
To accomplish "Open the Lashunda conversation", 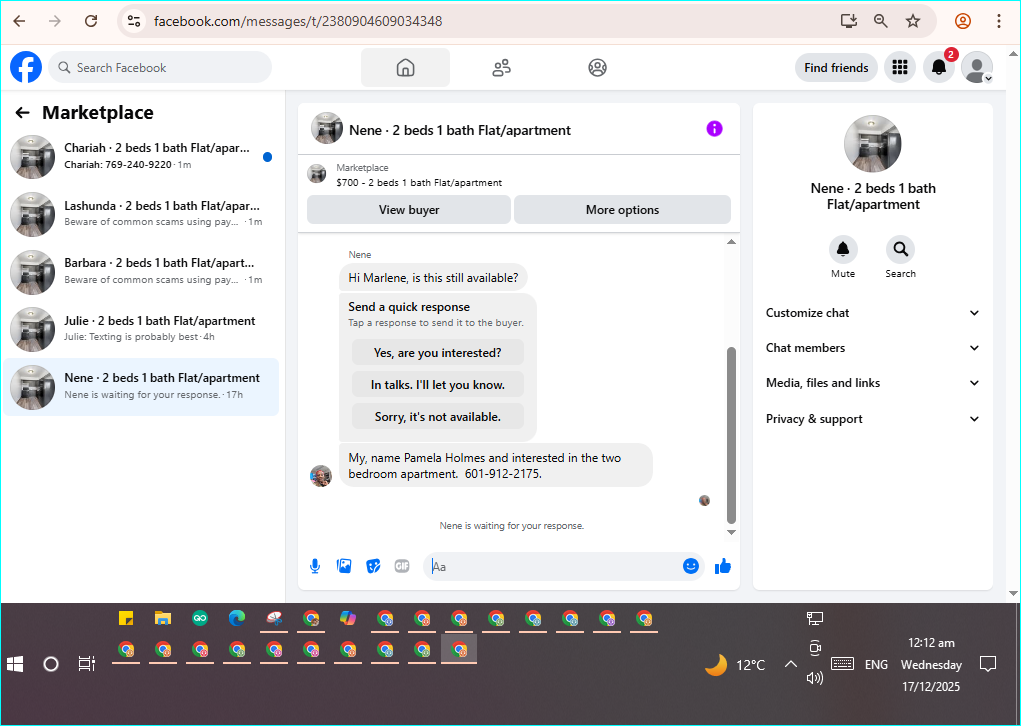I will pos(141,214).
